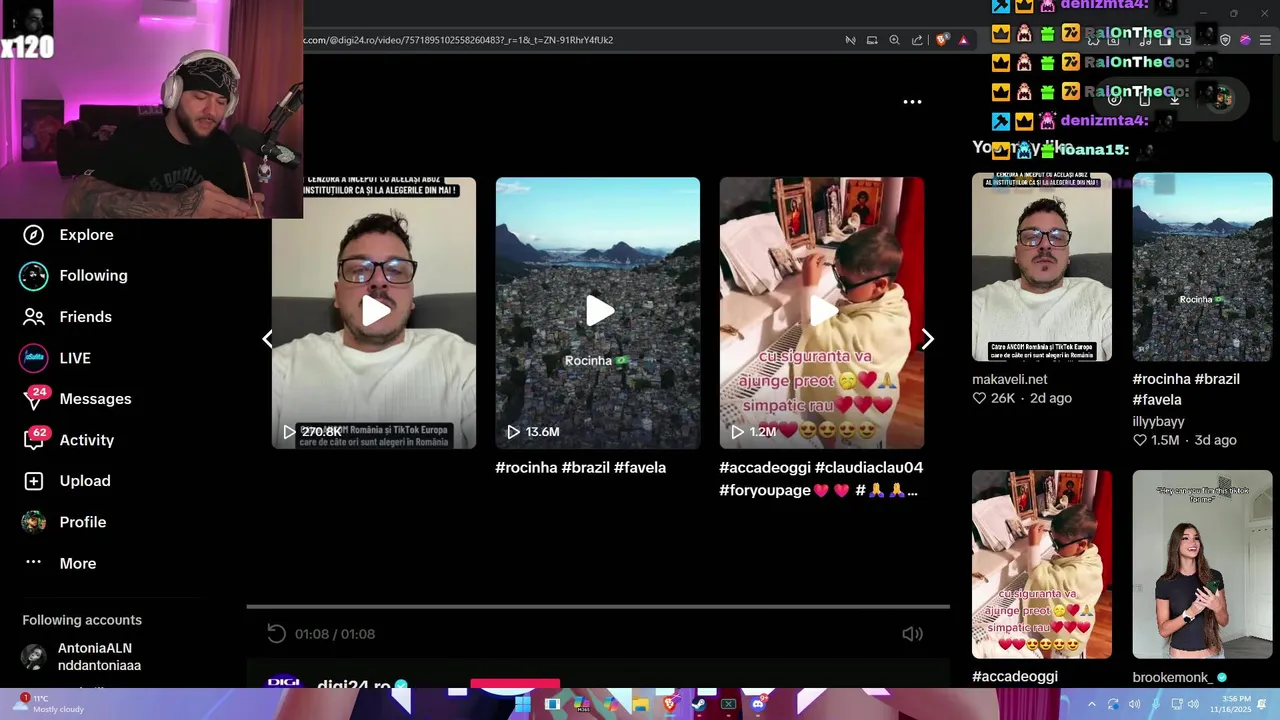
Task: Go to previous carousel videos with left arrow
Action: point(267,339)
